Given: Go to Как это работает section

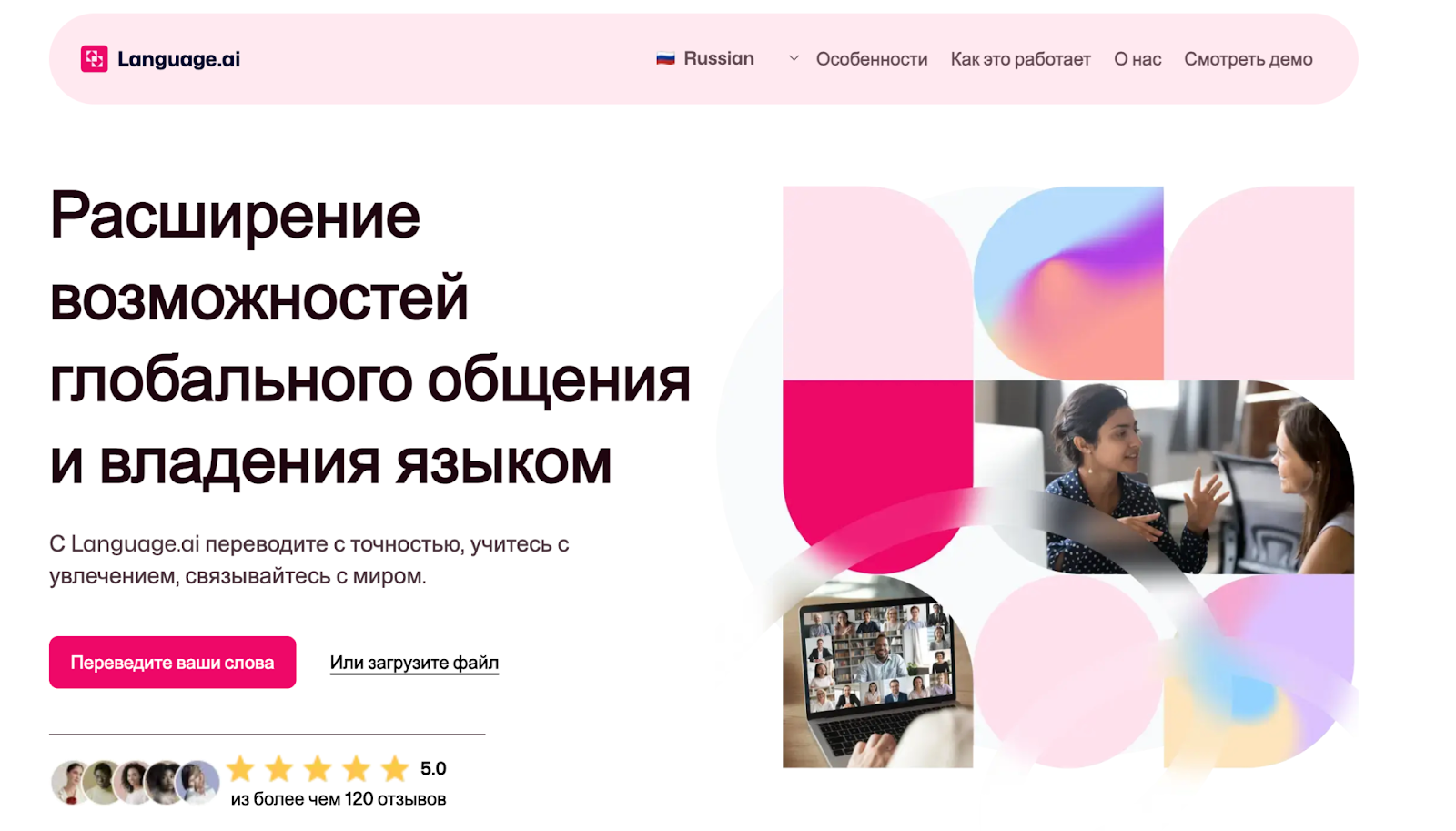Looking at the screenshot, I should coord(1020,59).
